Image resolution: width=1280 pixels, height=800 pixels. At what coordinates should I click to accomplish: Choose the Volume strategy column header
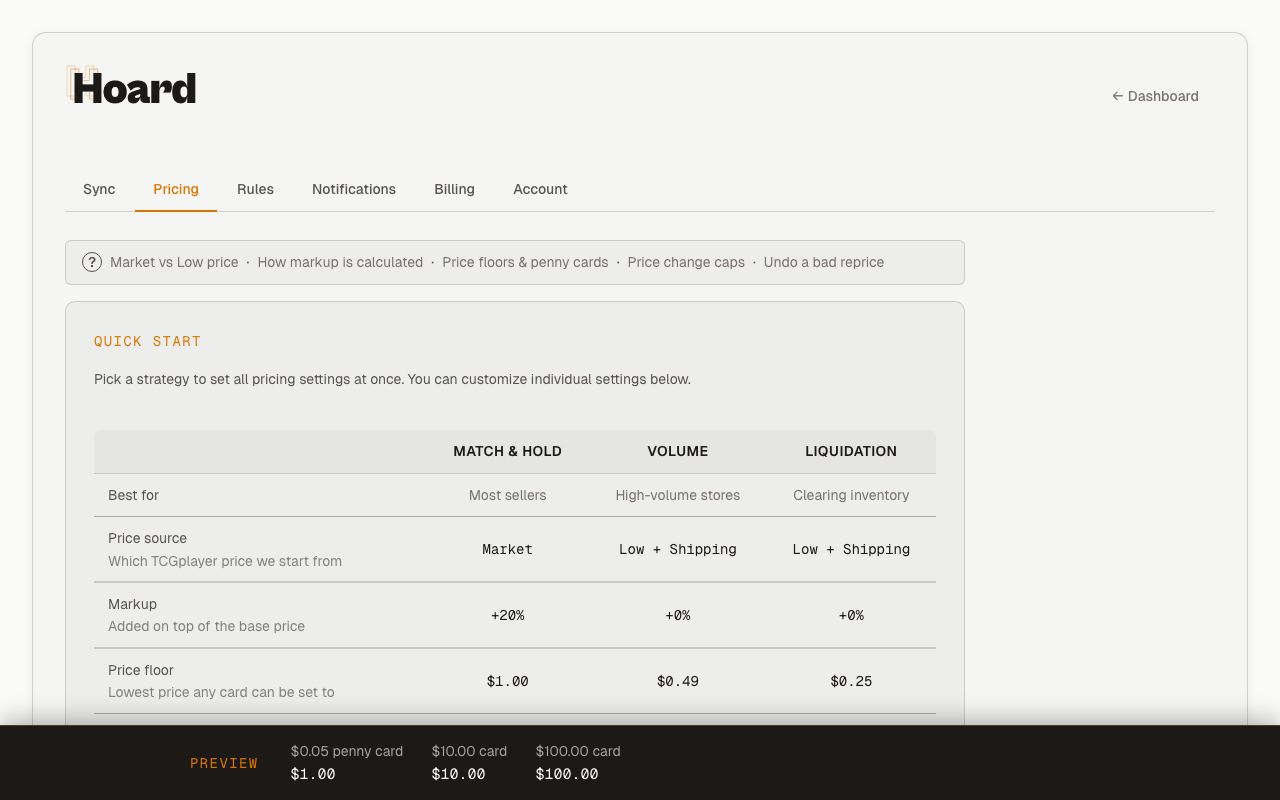point(677,451)
